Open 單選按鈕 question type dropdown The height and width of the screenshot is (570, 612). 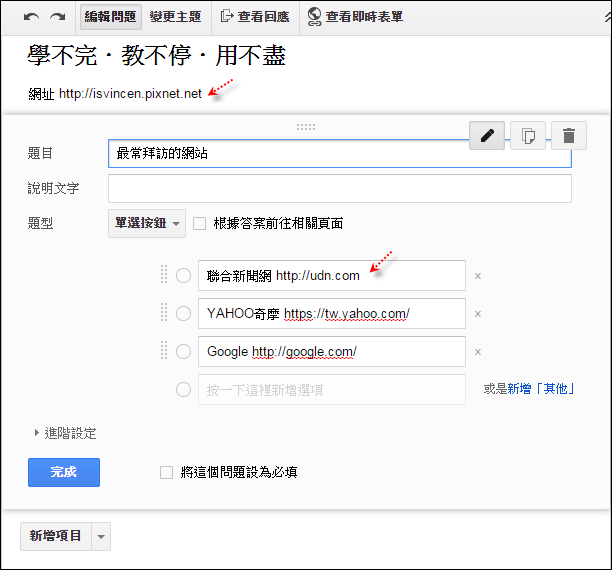click(147, 223)
